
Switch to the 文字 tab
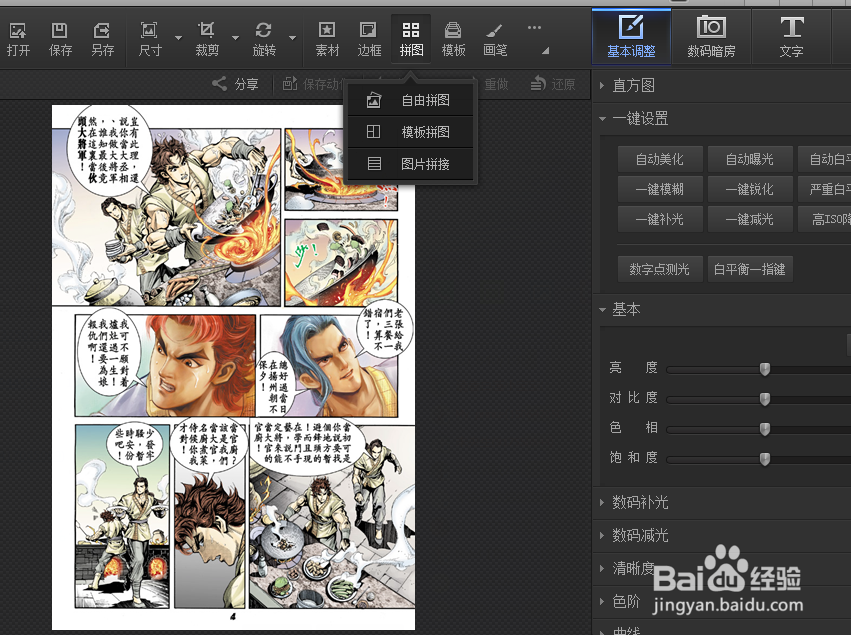click(x=791, y=37)
